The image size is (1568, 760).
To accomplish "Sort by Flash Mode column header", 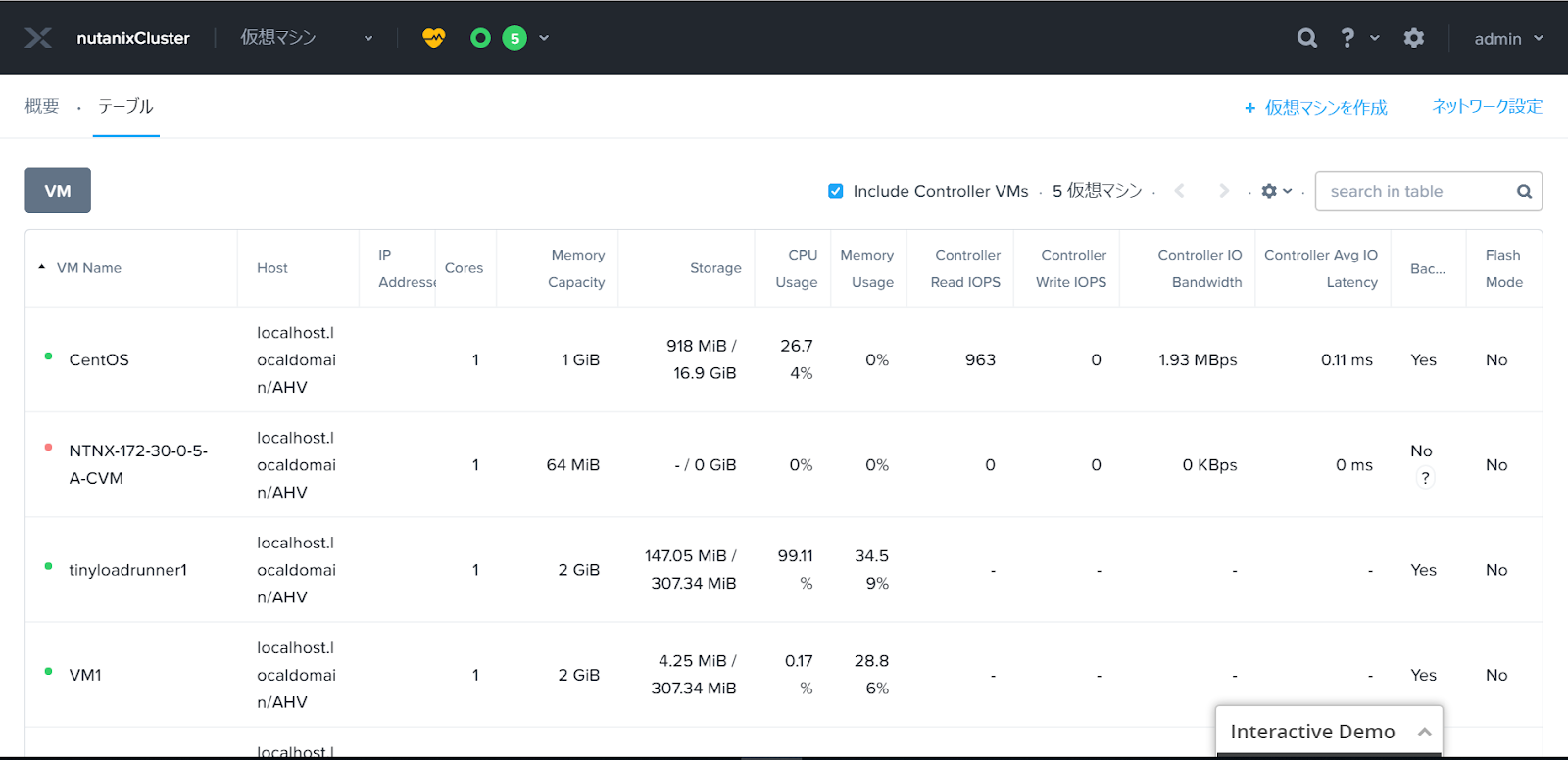I will (x=1504, y=268).
